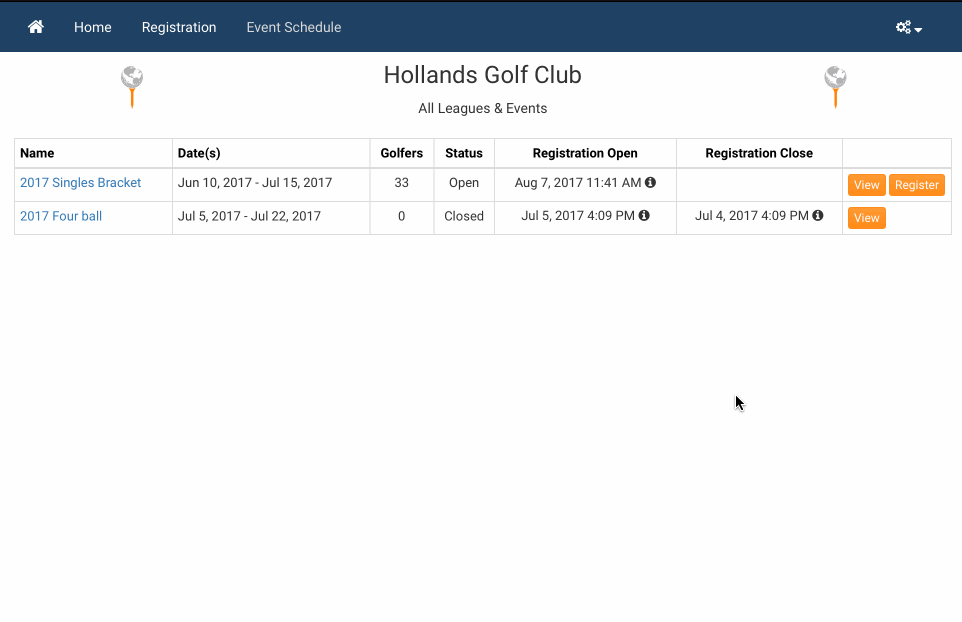
Task: Click the Golfers column header
Action: tap(402, 153)
